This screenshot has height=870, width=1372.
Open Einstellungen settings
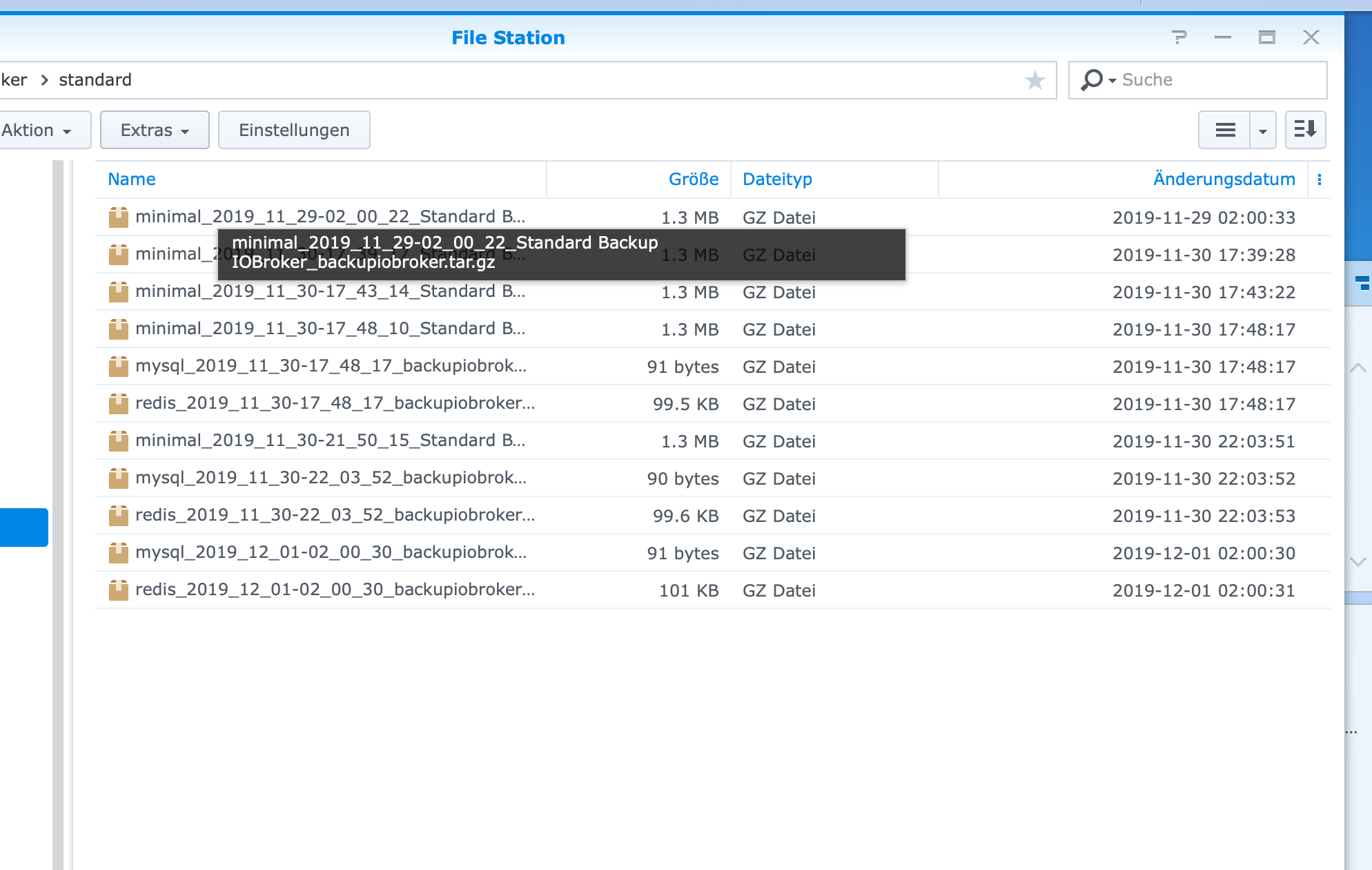click(x=294, y=130)
